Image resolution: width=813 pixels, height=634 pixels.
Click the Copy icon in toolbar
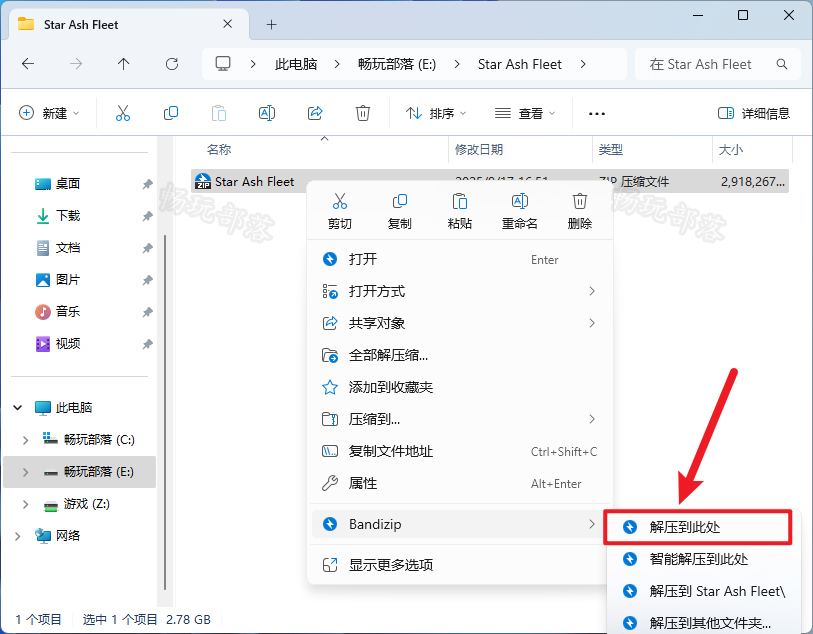(x=171, y=113)
